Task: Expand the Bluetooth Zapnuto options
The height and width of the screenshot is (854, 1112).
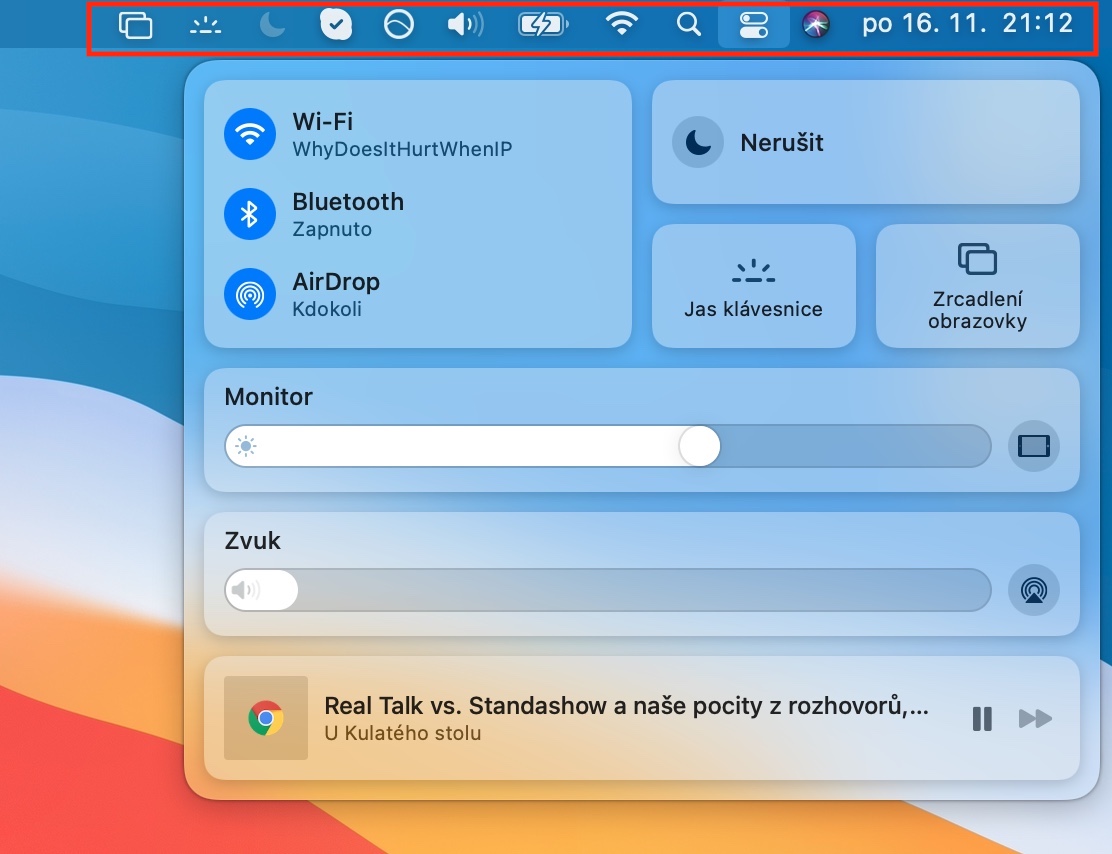Action: click(348, 215)
